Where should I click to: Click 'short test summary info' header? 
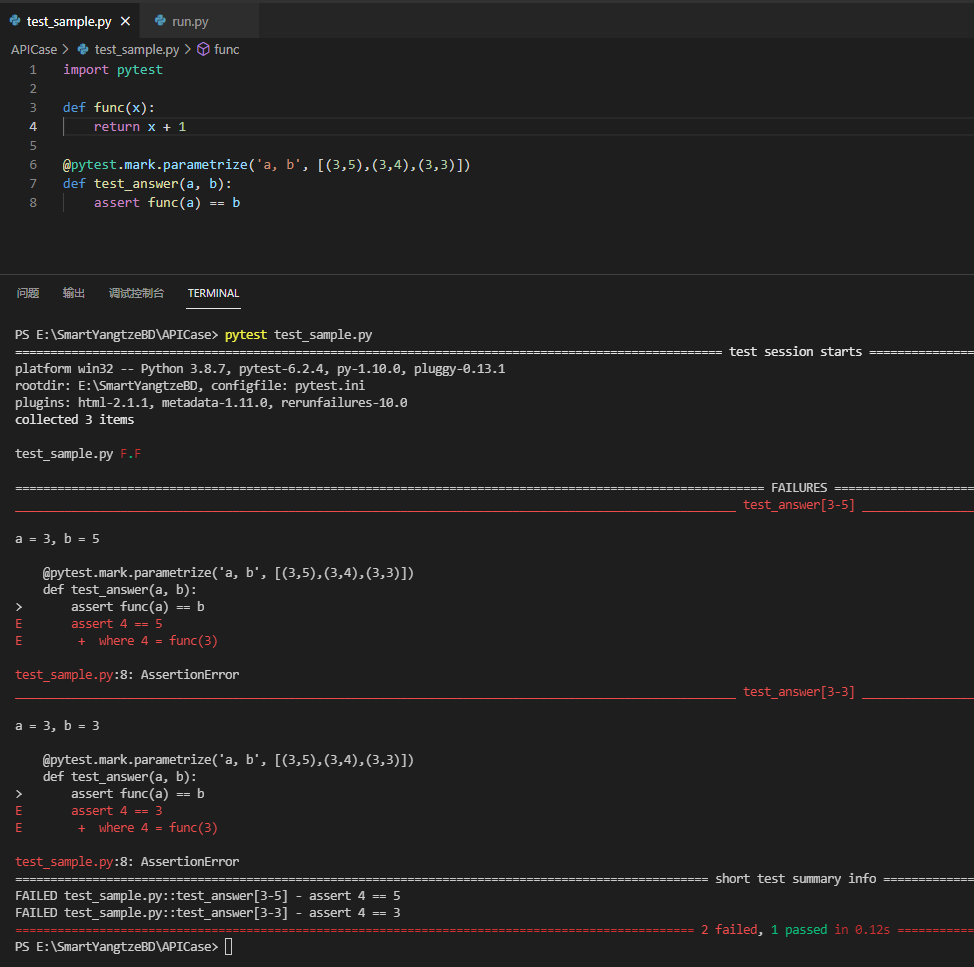[796, 879]
